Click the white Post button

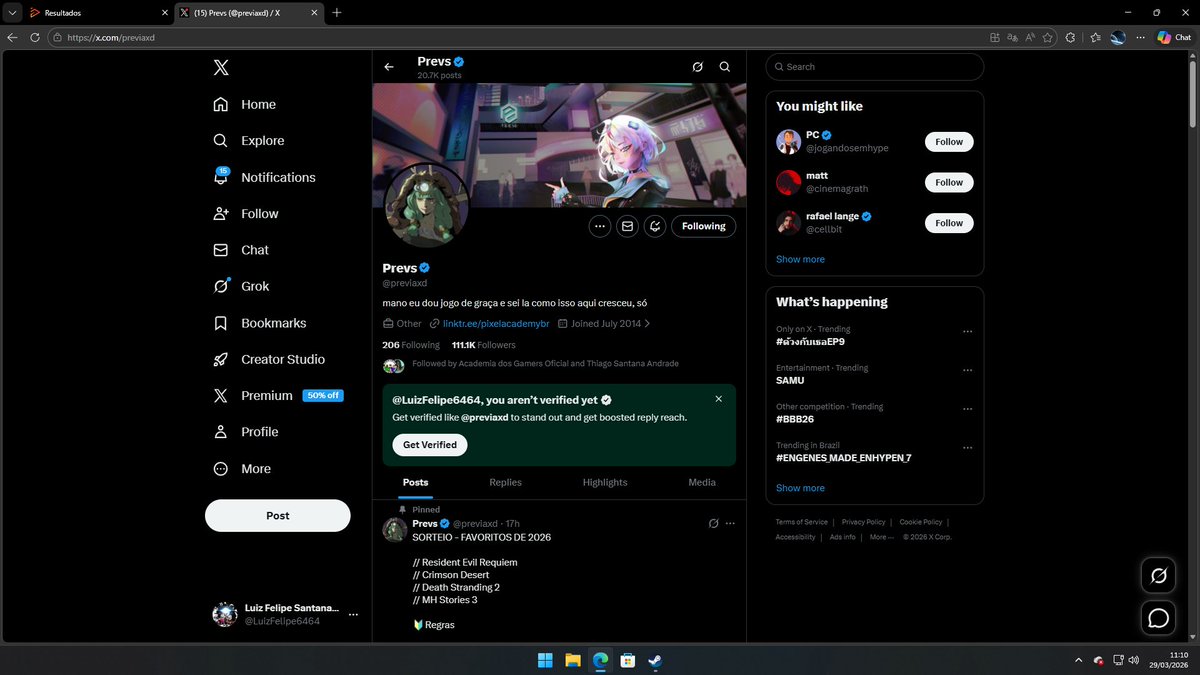pyautogui.click(x=278, y=515)
